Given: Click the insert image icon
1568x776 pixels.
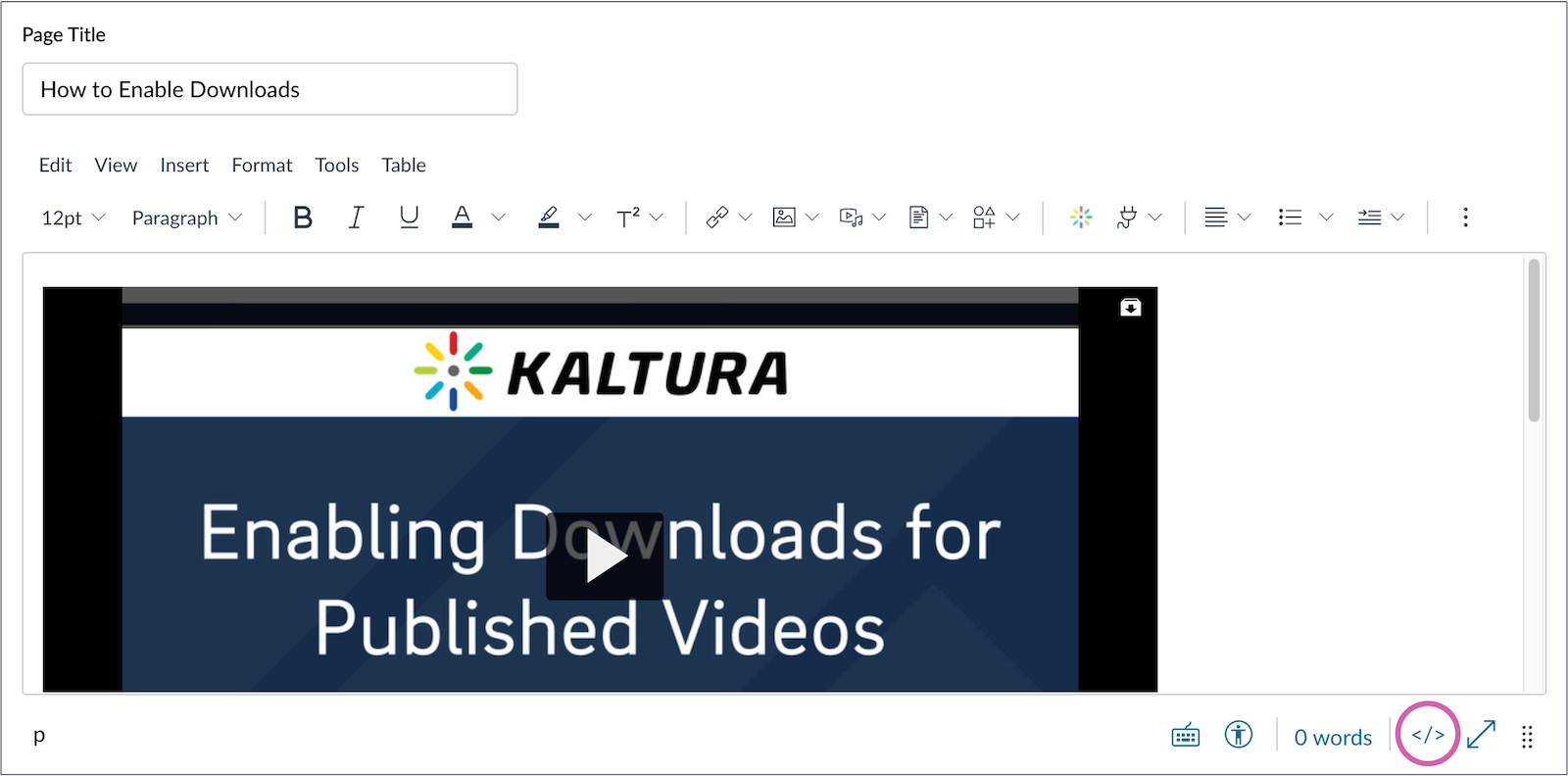Looking at the screenshot, I should point(784,218).
